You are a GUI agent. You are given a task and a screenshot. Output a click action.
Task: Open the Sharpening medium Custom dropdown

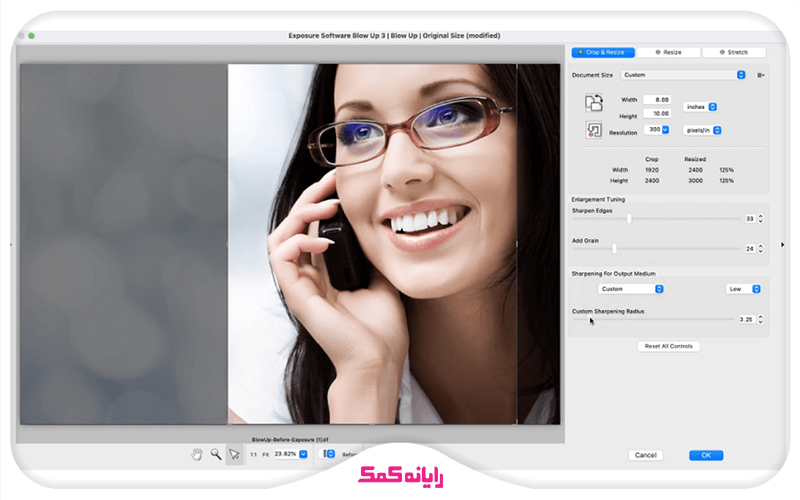pyautogui.click(x=631, y=289)
